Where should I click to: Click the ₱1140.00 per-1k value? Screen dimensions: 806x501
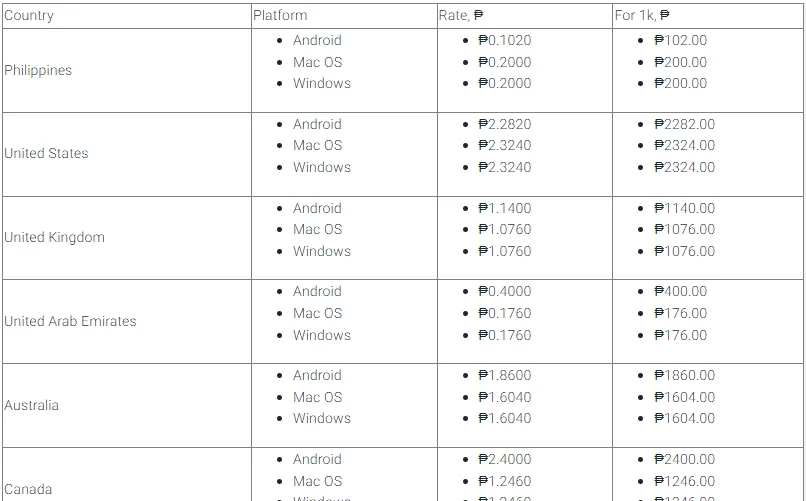[685, 208]
